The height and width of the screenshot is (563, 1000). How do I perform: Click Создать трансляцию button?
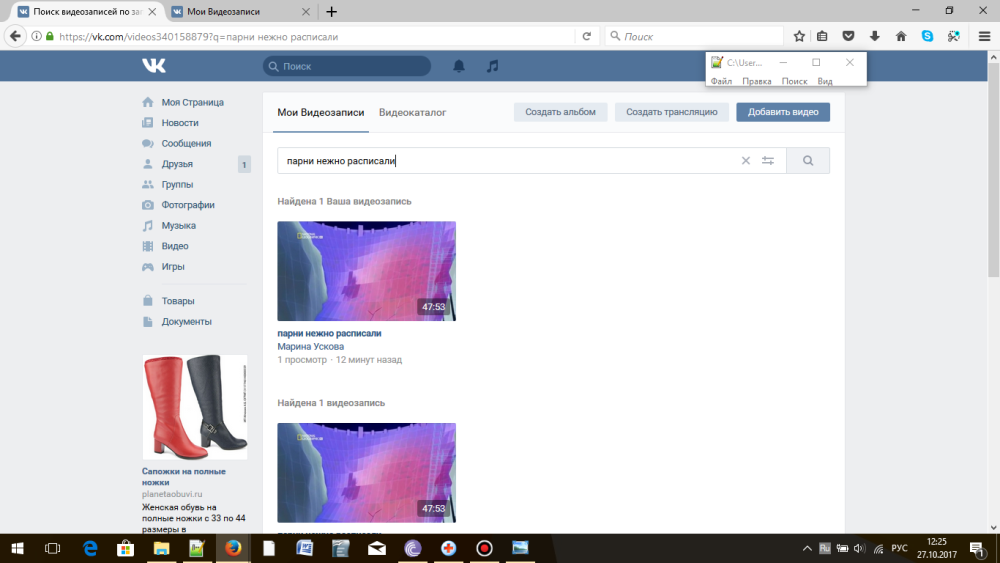point(671,112)
